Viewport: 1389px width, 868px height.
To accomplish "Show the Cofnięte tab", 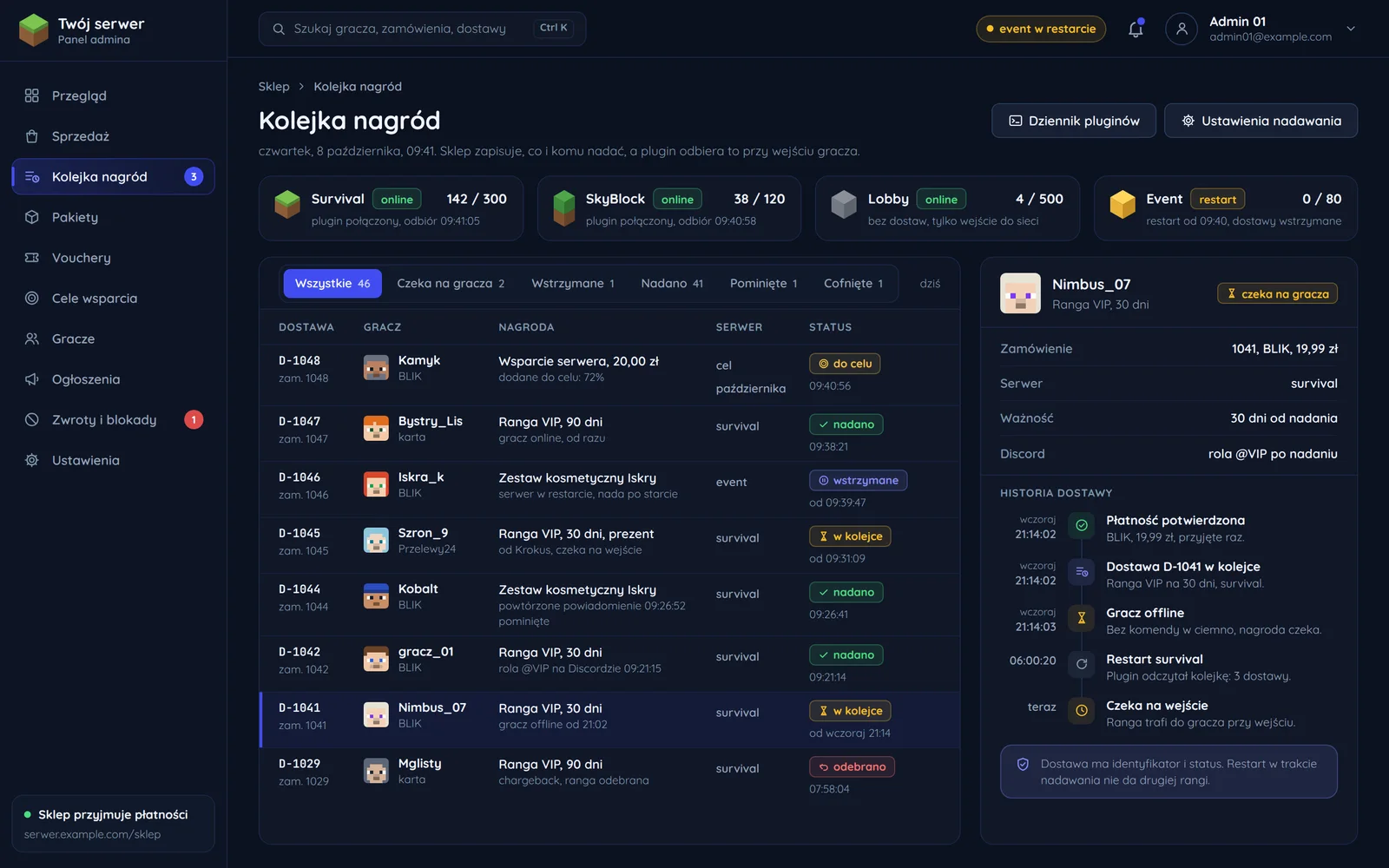I will (x=853, y=283).
